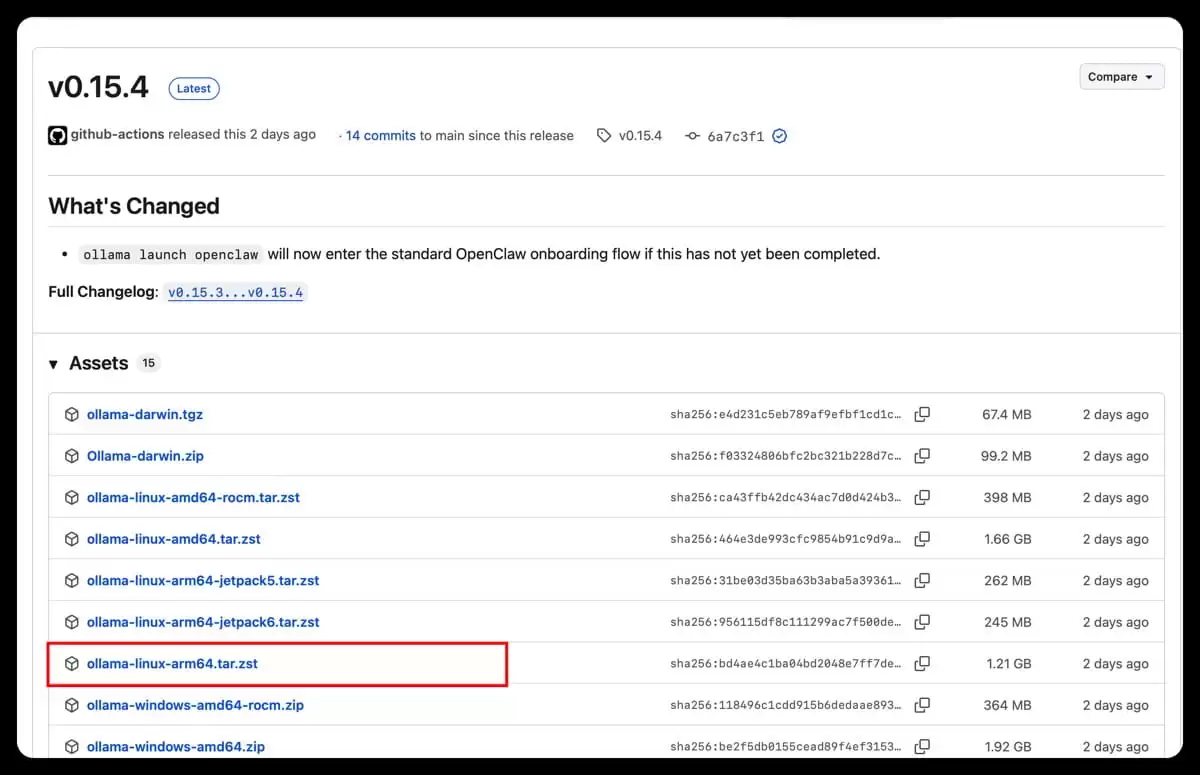
Task: Download ollama-linux-amd64-rocm.tar.zst
Action: point(193,497)
